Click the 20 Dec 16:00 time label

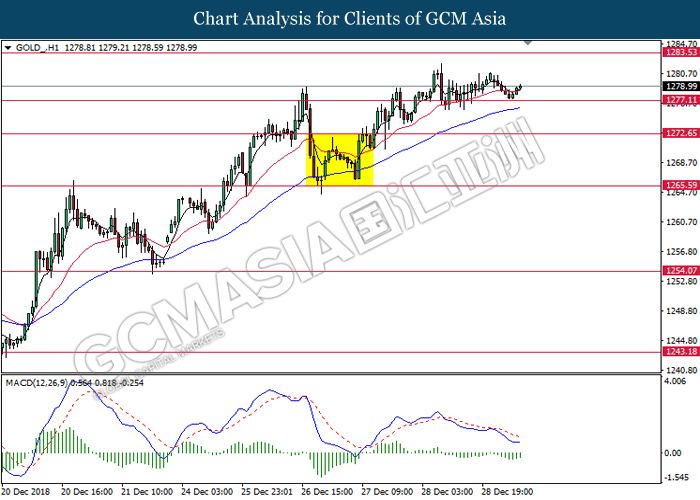tap(87, 492)
